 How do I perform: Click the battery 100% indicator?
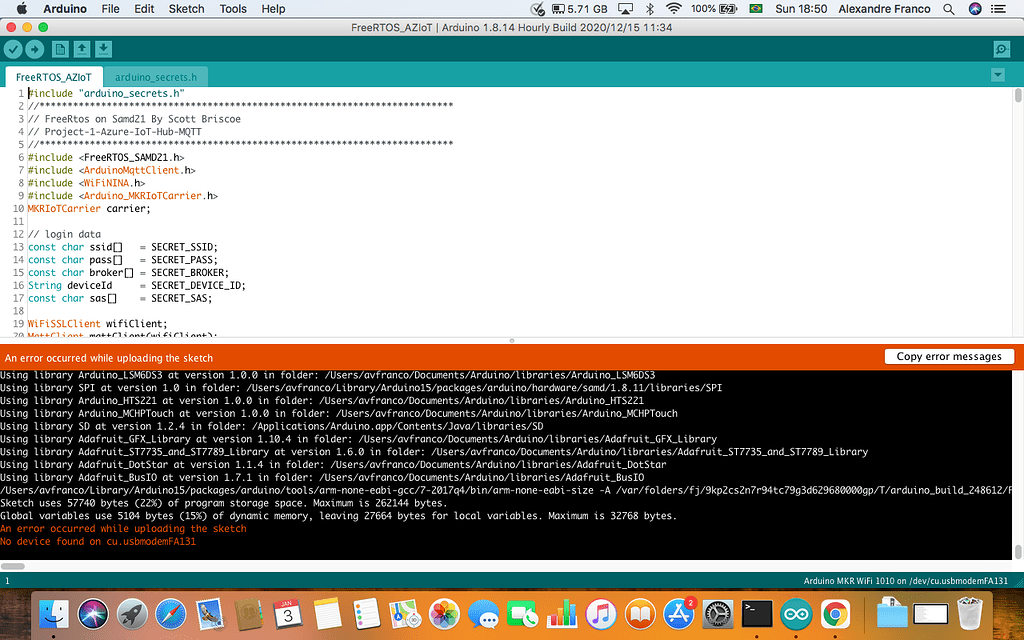(x=714, y=9)
